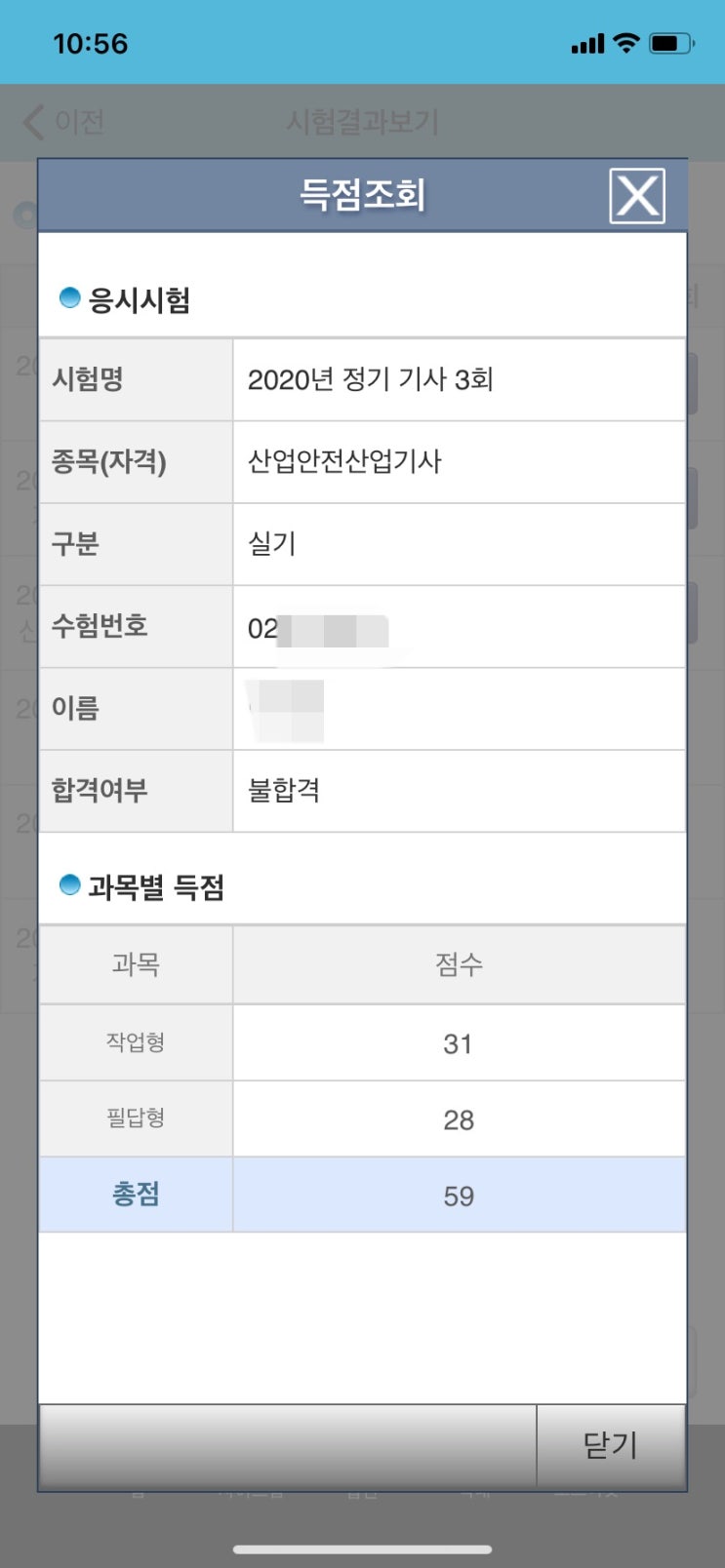Tap the Wi-Fi status bar icon
This screenshot has height=1568, width=725.
625,43
